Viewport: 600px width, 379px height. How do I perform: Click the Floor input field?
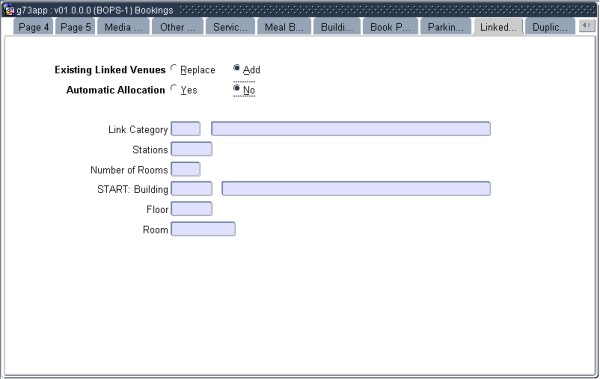tap(191, 209)
